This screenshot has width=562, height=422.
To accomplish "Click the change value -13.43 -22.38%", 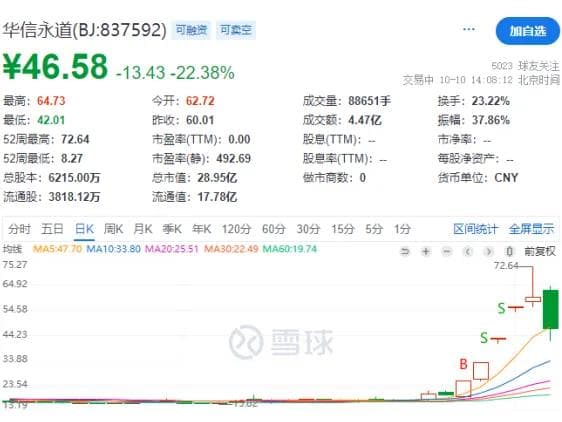I will tap(175, 72).
